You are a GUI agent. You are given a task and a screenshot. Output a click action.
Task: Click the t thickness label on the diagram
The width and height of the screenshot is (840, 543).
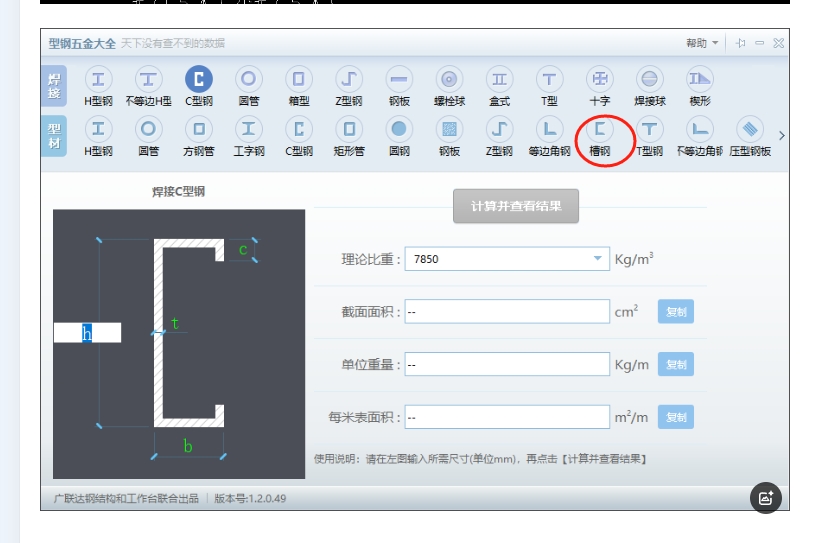coord(175,323)
